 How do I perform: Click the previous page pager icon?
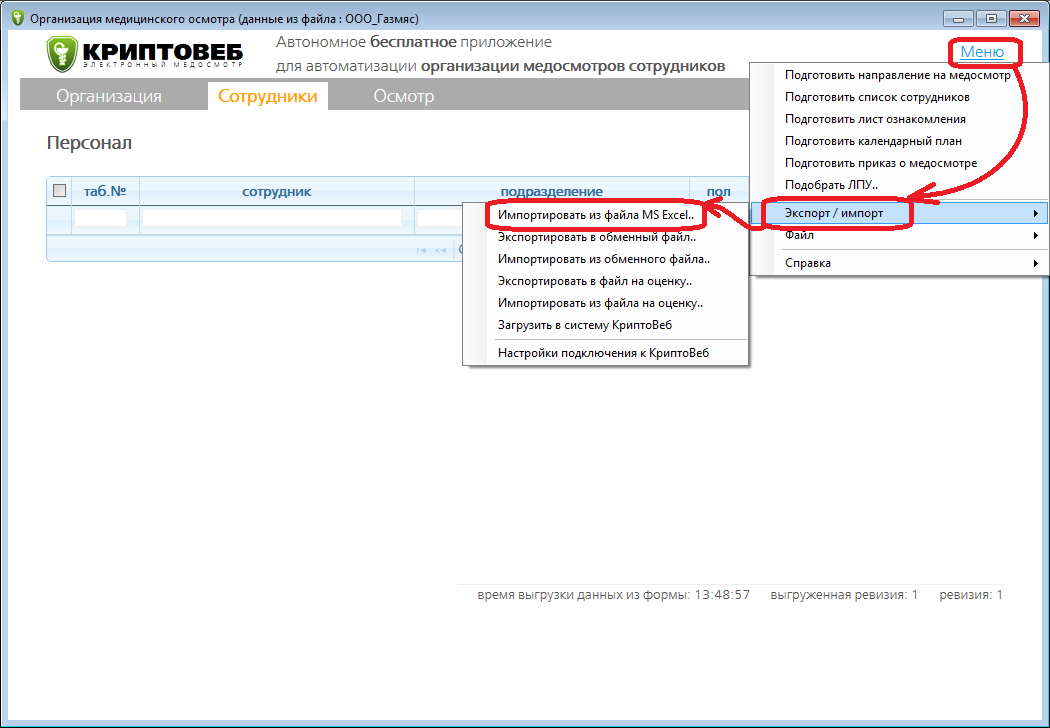coord(440,250)
